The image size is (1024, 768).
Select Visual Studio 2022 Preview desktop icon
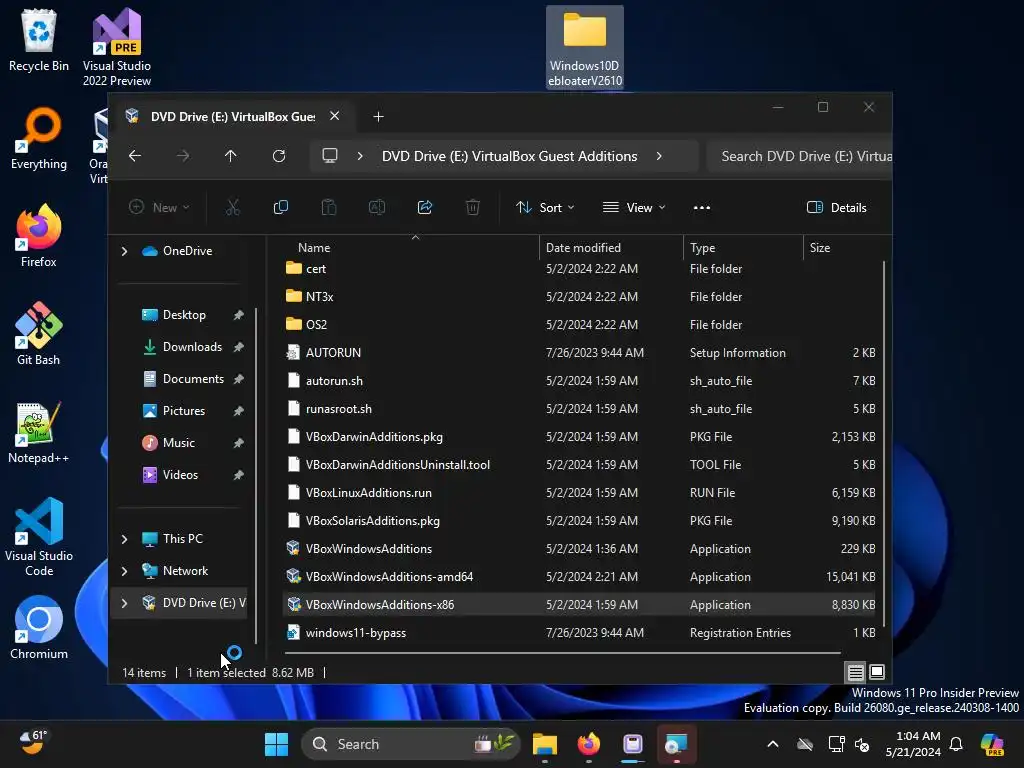point(117,48)
